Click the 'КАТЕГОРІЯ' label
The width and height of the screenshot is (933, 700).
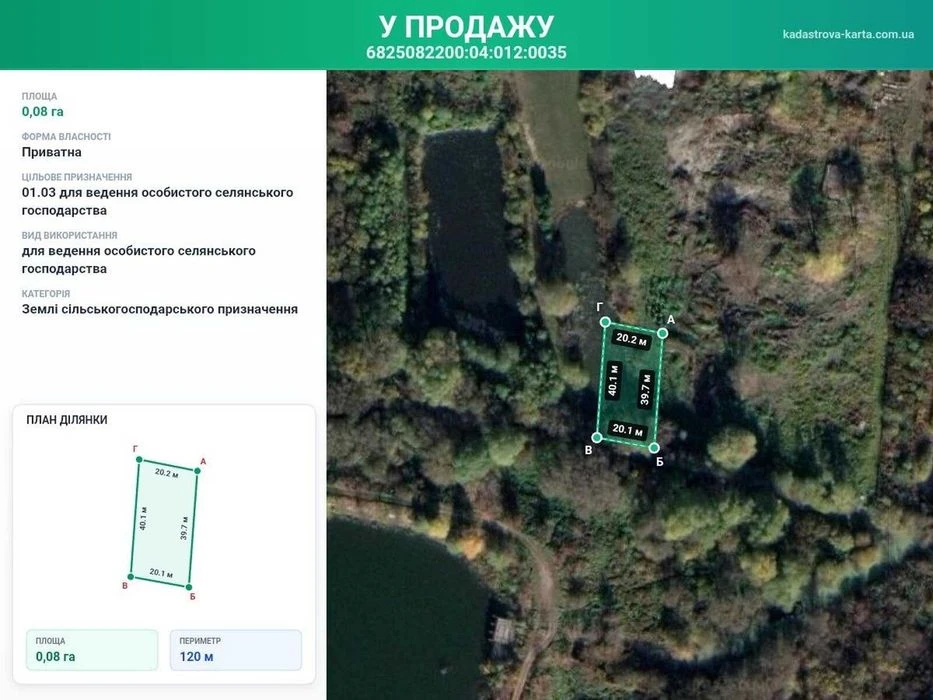(x=46, y=293)
